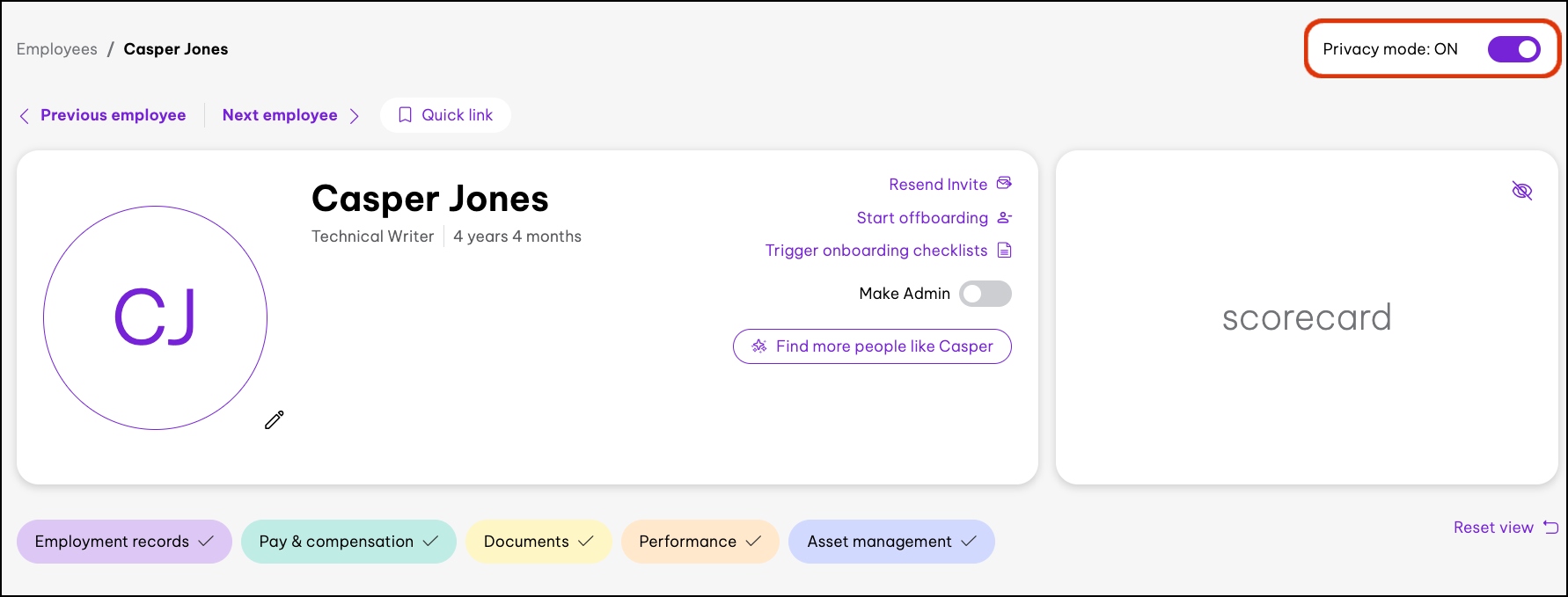The width and height of the screenshot is (1568, 597).
Task: Click the Reset view undo arrow icon
Action: point(1550,528)
